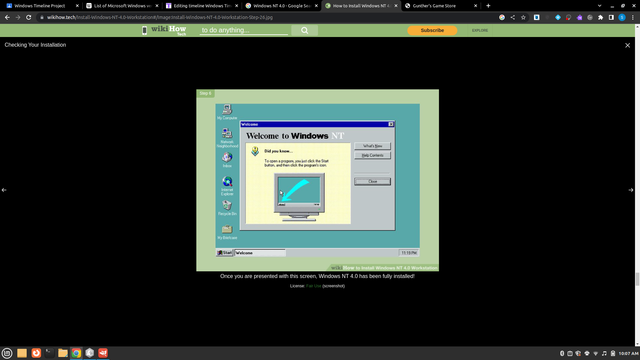The height and width of the screenshot is (360, 640).
Task: Open a new browser tab
Action: (x=488, y=6)
